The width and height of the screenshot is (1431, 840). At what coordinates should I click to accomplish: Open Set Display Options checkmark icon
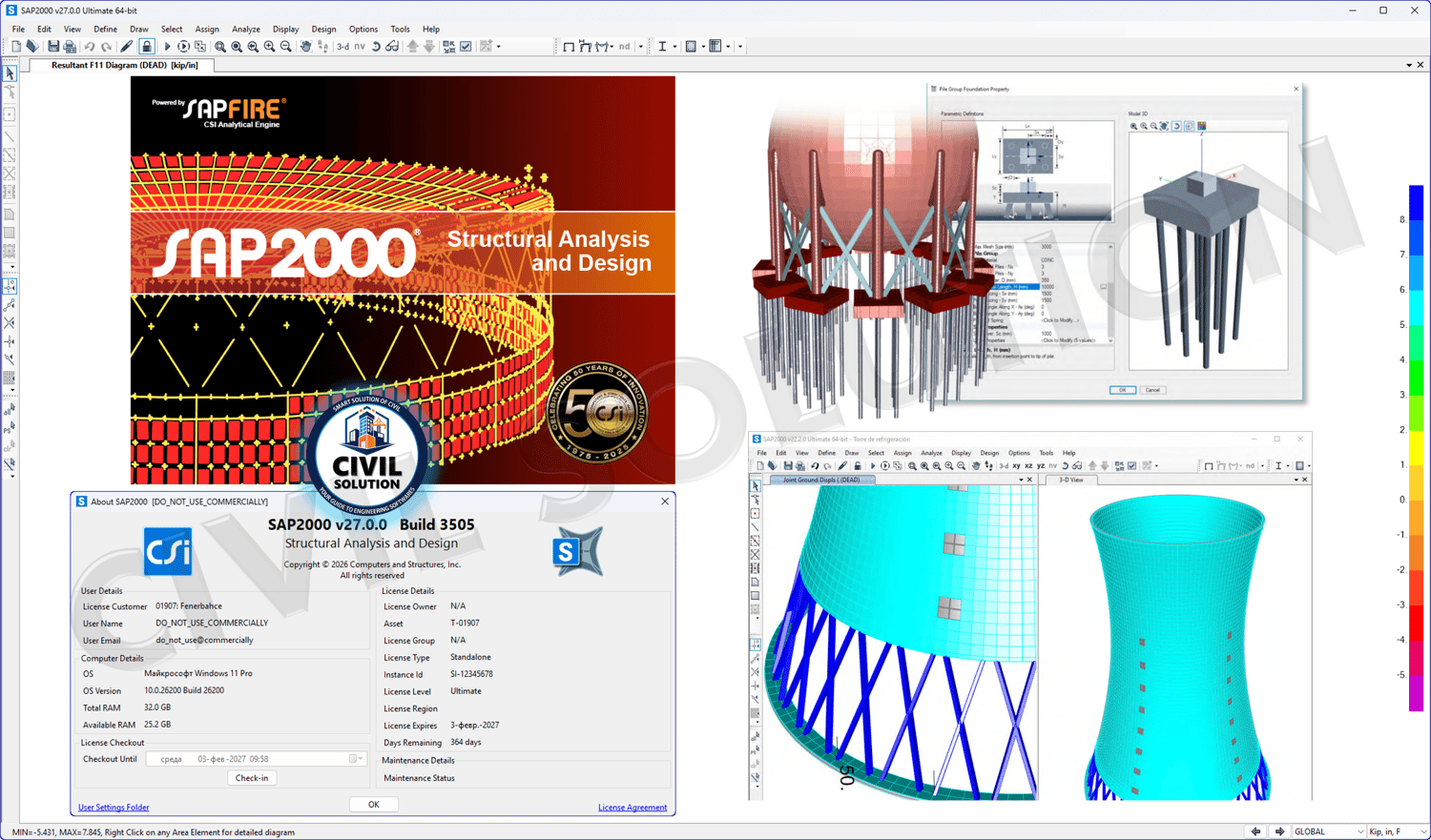tap(466, 47)
